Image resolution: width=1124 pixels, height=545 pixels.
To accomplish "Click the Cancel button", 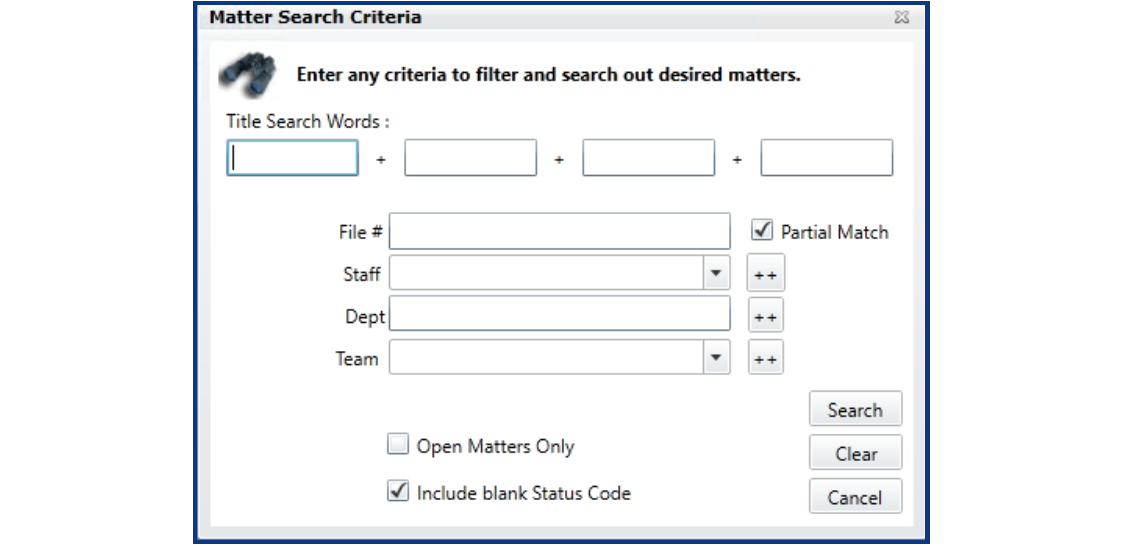I will [856, 497].
